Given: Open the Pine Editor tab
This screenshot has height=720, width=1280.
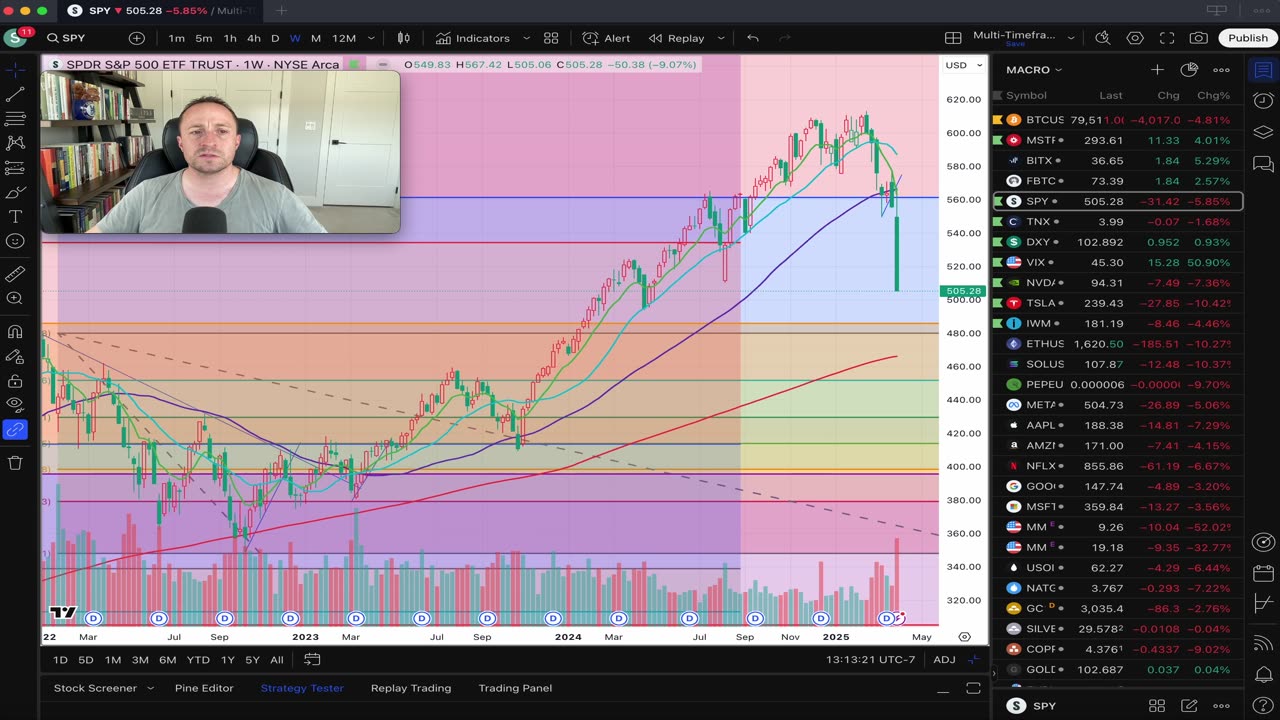Looking at the screenshot, I should coord(204,688).
